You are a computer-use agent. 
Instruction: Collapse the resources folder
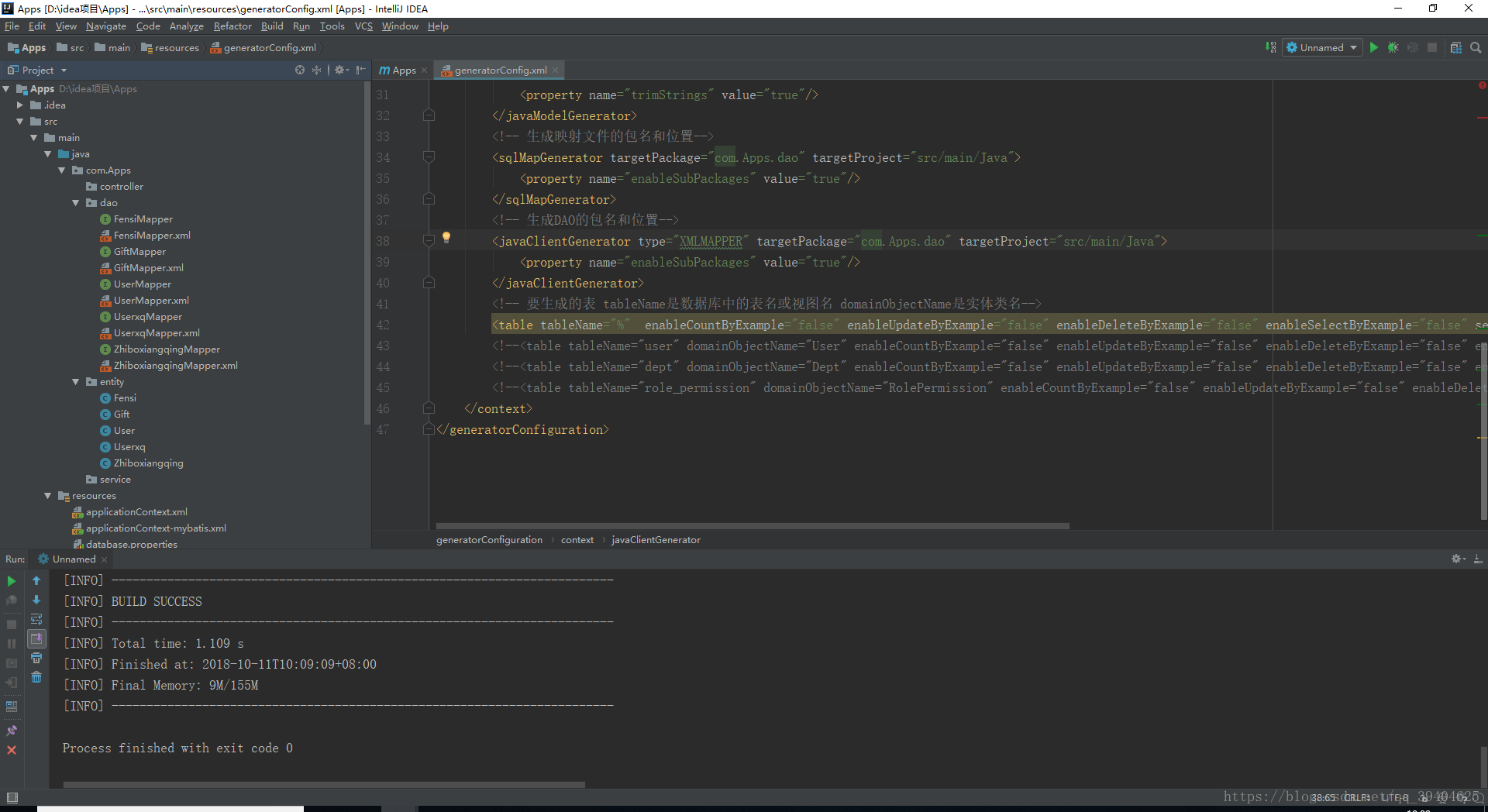click(48, 496)
